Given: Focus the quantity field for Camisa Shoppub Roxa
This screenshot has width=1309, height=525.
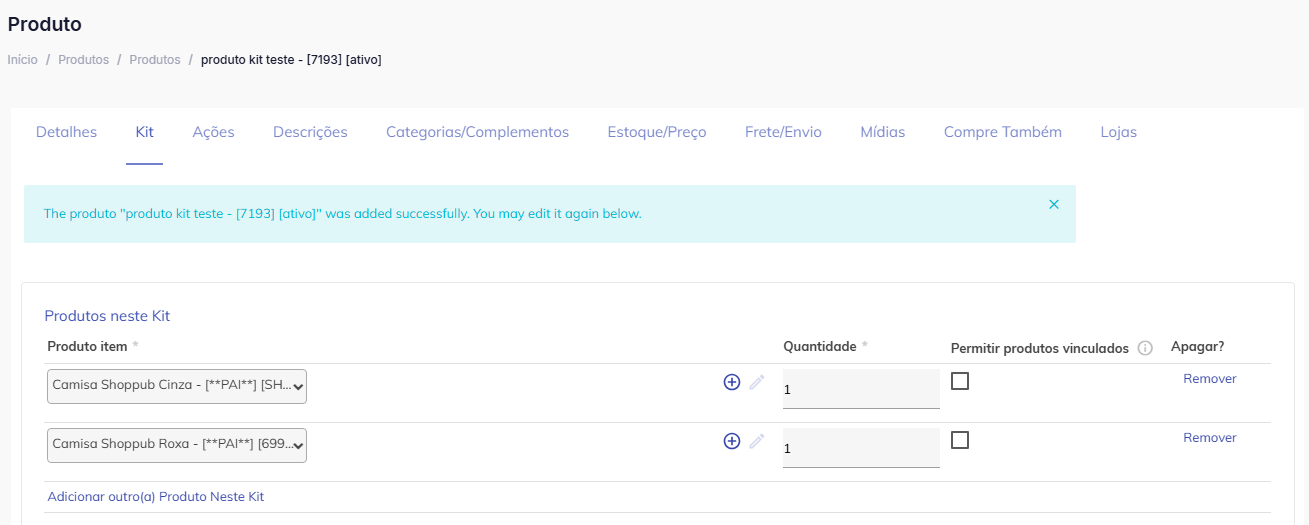Looking at the screenshot, I should tap(860, 448).
